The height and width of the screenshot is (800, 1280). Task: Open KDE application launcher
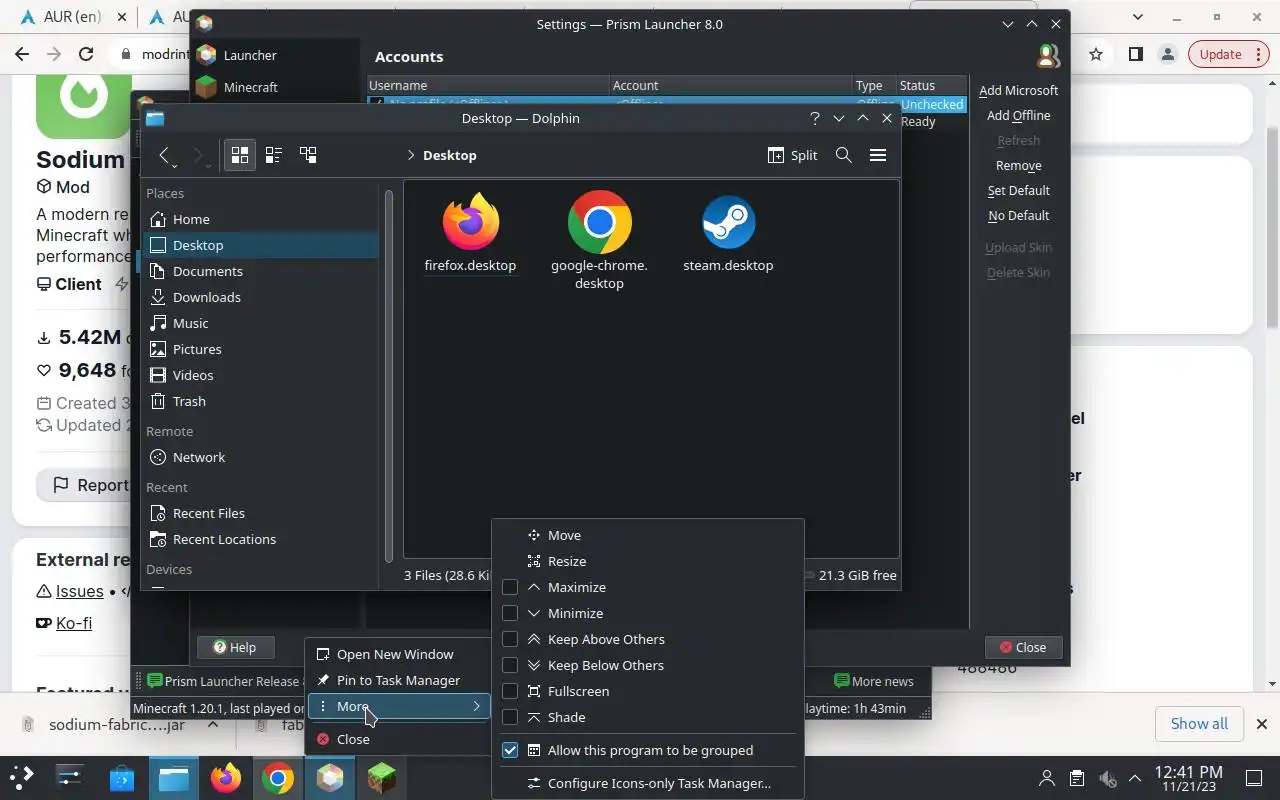(22, 777)
